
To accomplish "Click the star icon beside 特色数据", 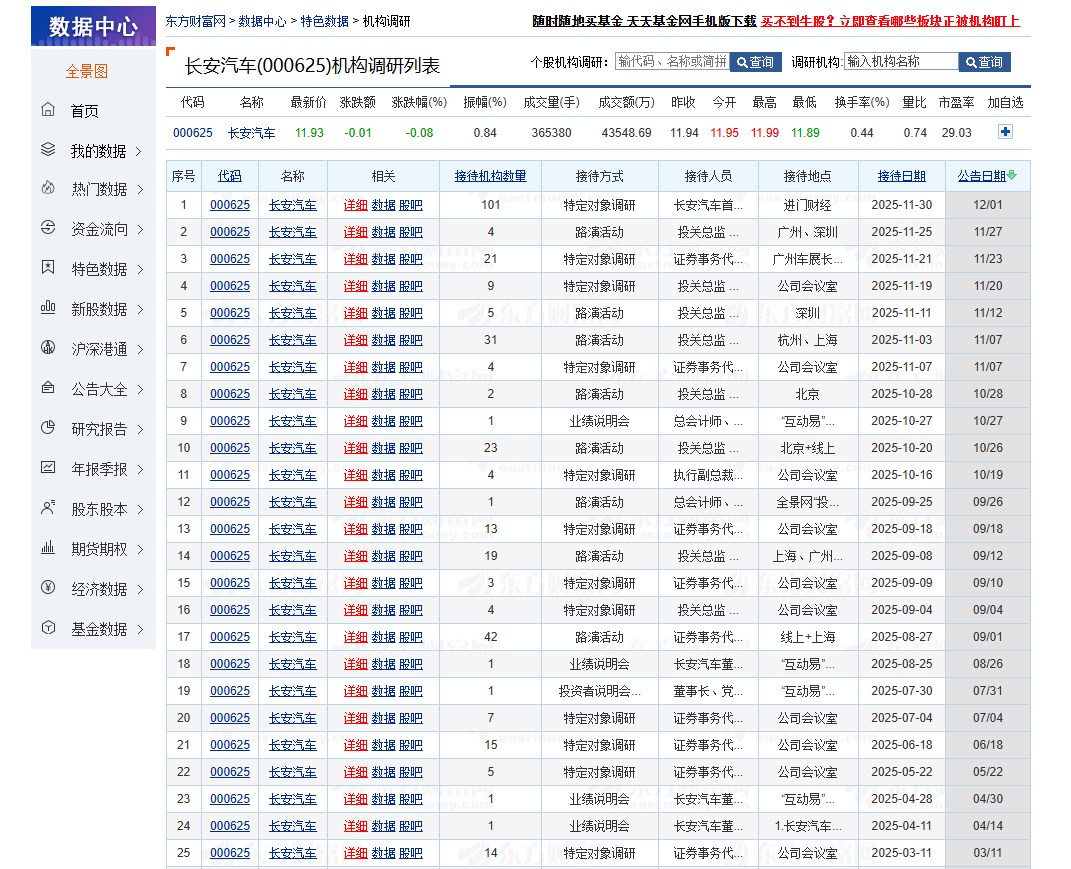I will 48,269.
